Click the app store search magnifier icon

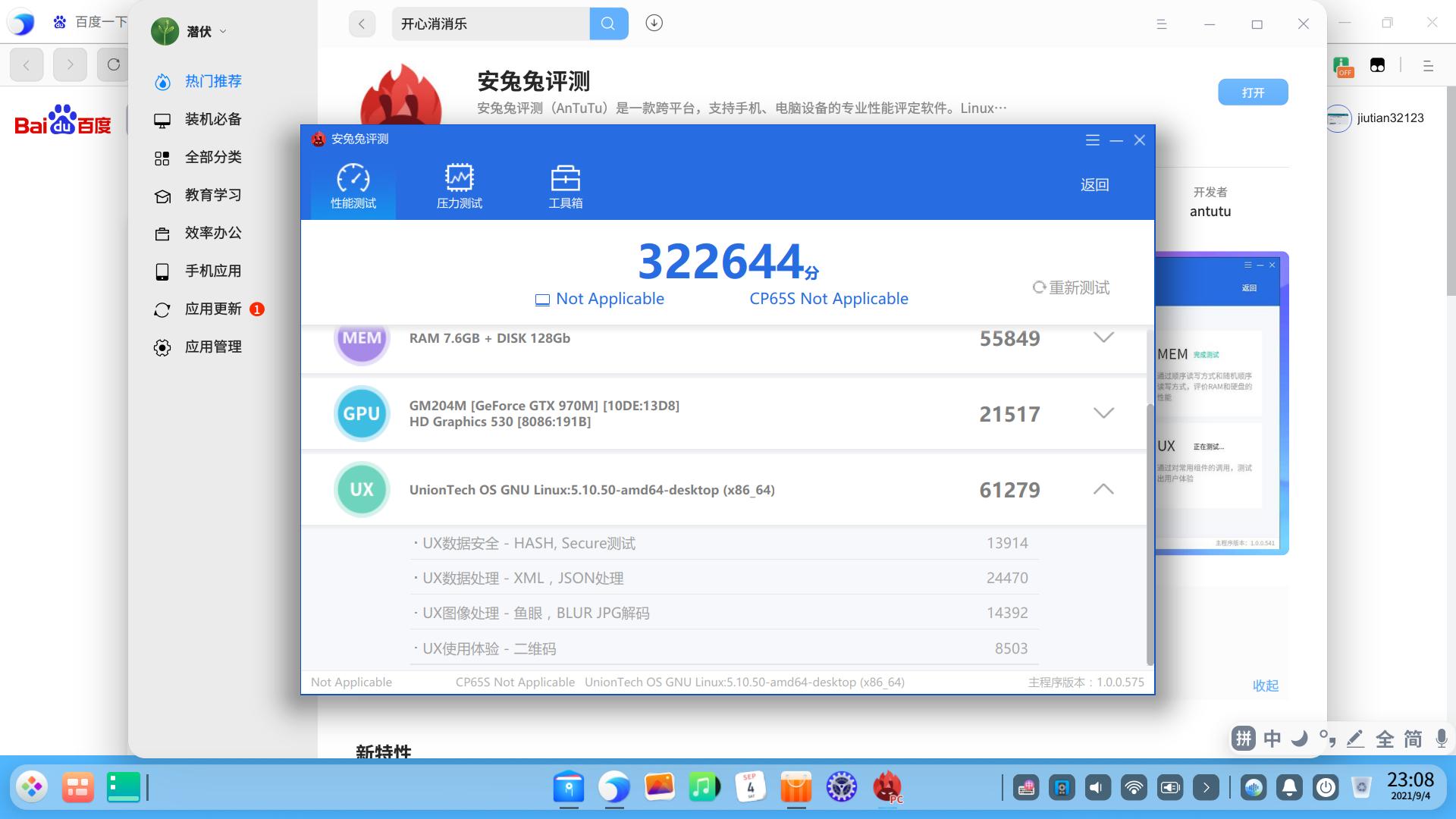(608, 24)
